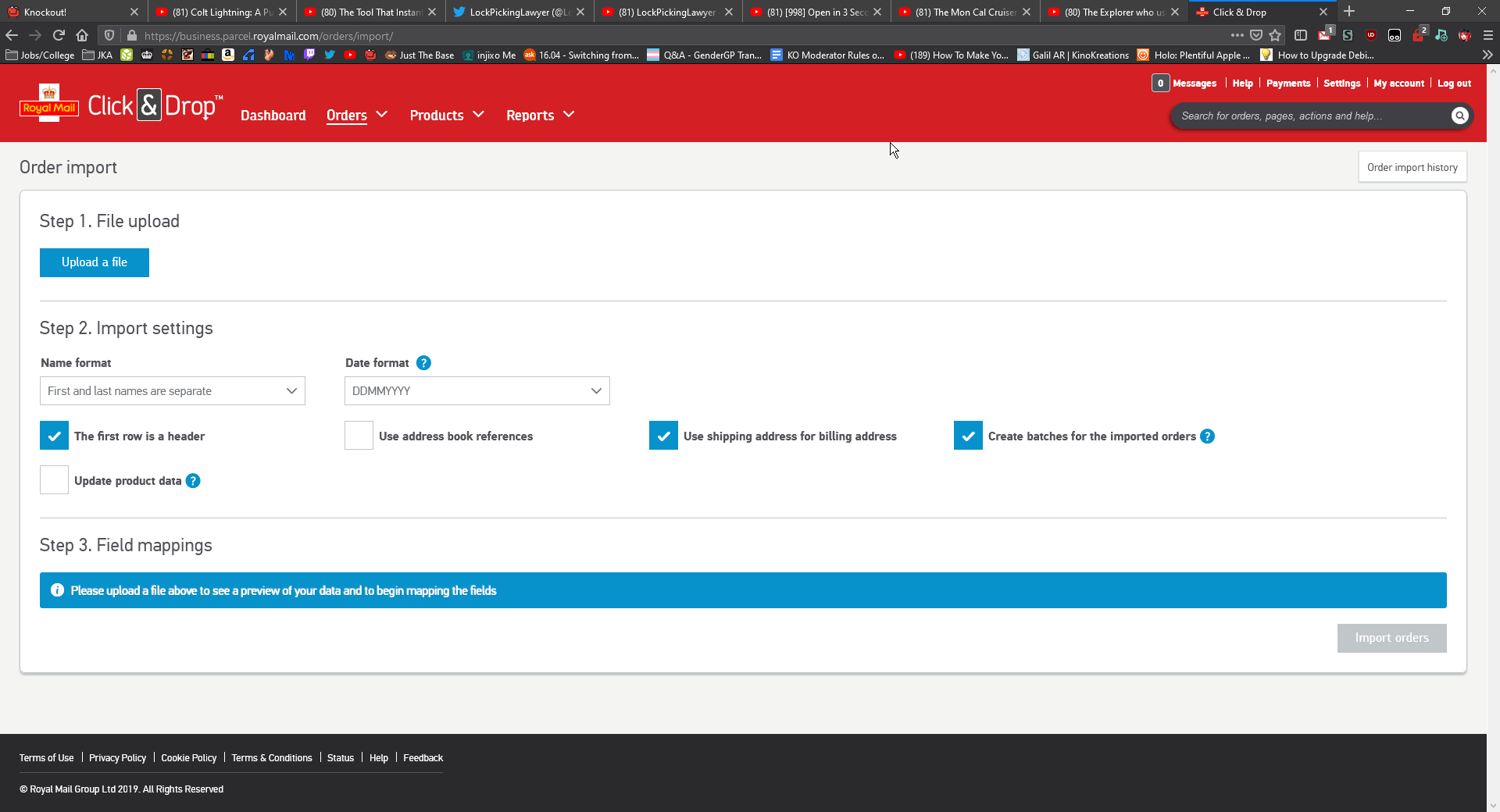Open the Settings link in header
Viewport: 1500px width, 812px height.
pyautogui.click(x=1342, y=84)
